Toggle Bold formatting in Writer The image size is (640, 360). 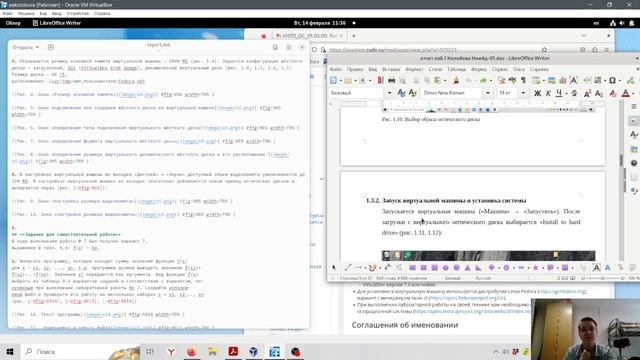coord(538,93)
